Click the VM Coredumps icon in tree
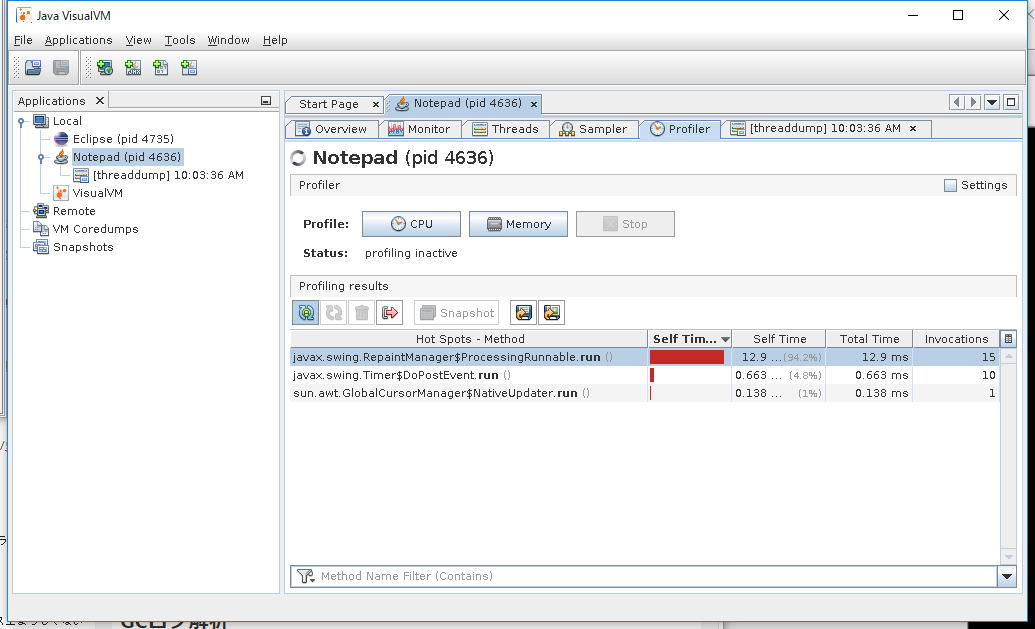This screenshot has width=1035, height=629. click(x=41, y=229)
